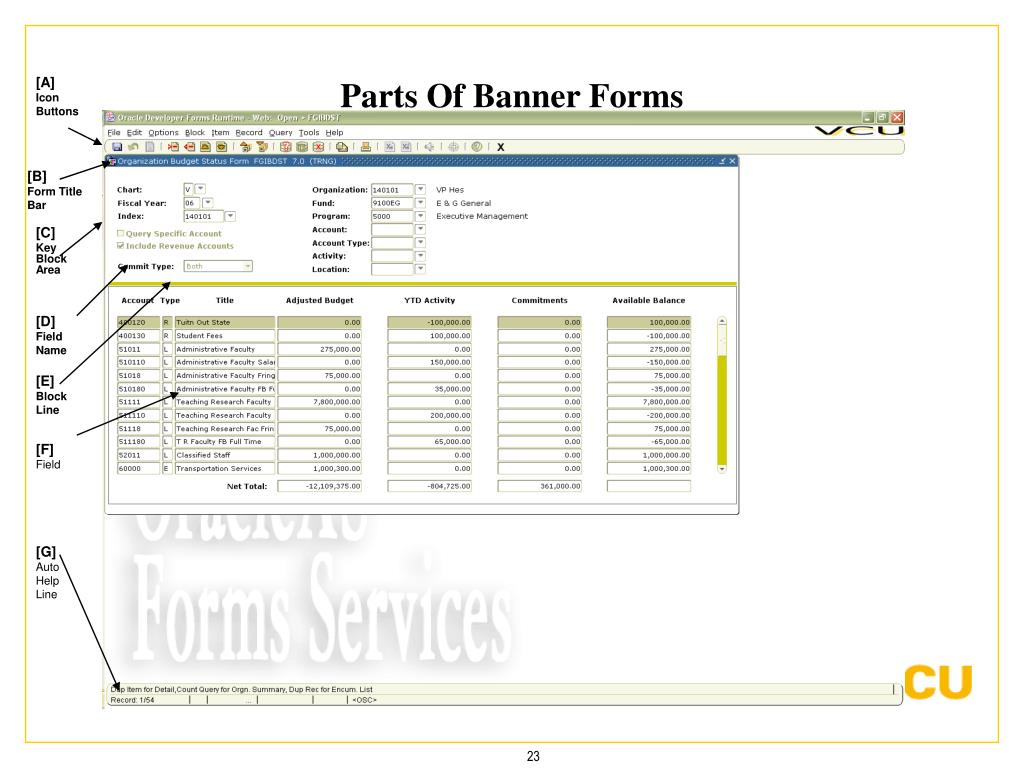
Task: Click the Remove Record icon
Action: (189, 147)
